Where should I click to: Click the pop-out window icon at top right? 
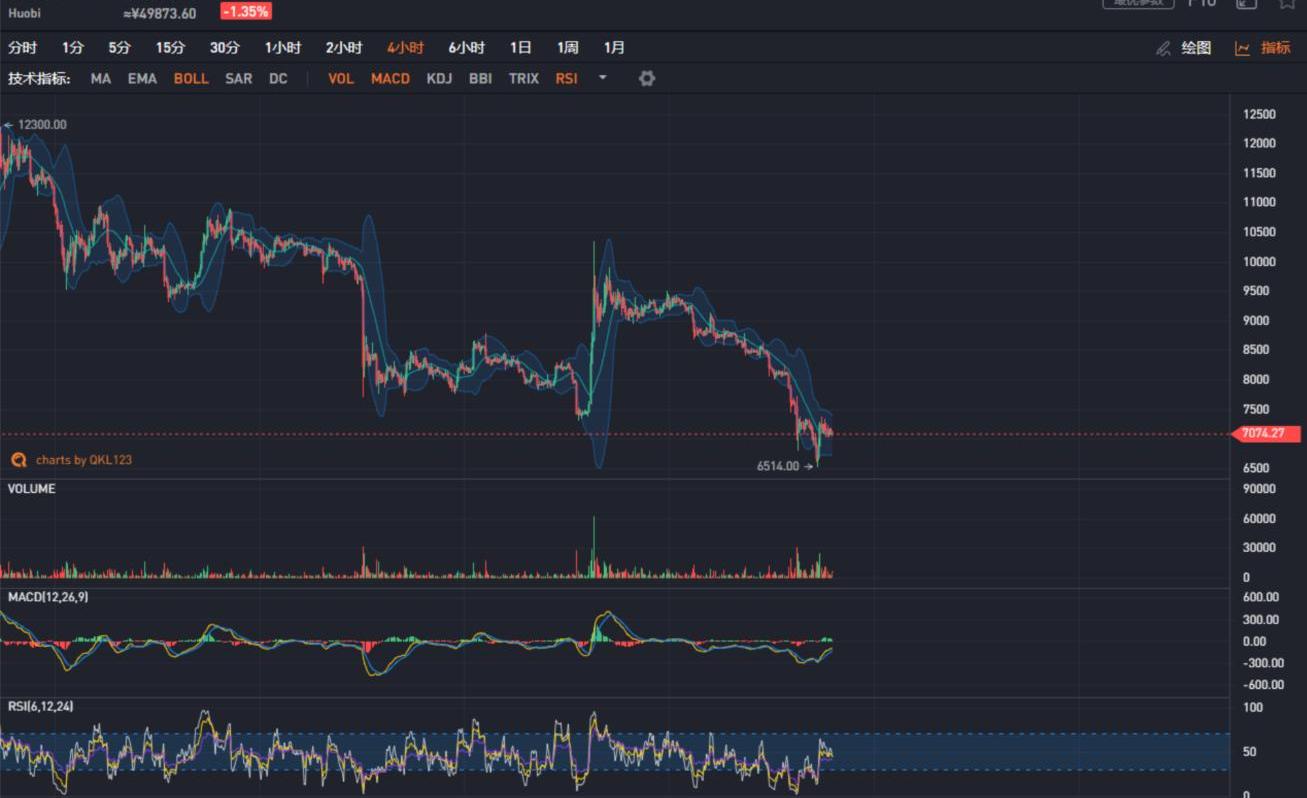point(1245,3)
